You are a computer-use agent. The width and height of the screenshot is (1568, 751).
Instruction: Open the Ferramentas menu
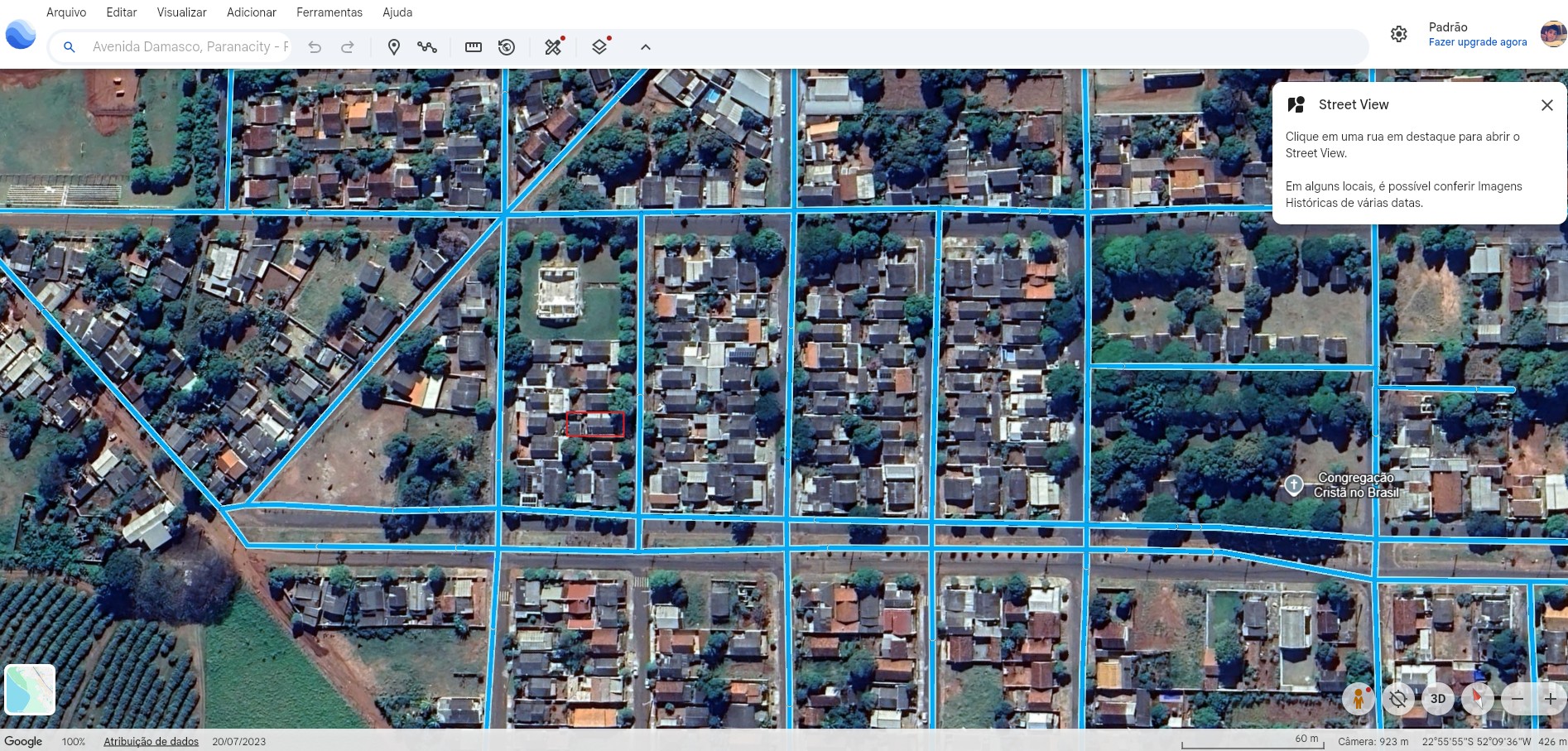pyautogui.click(x=329, y=12)
